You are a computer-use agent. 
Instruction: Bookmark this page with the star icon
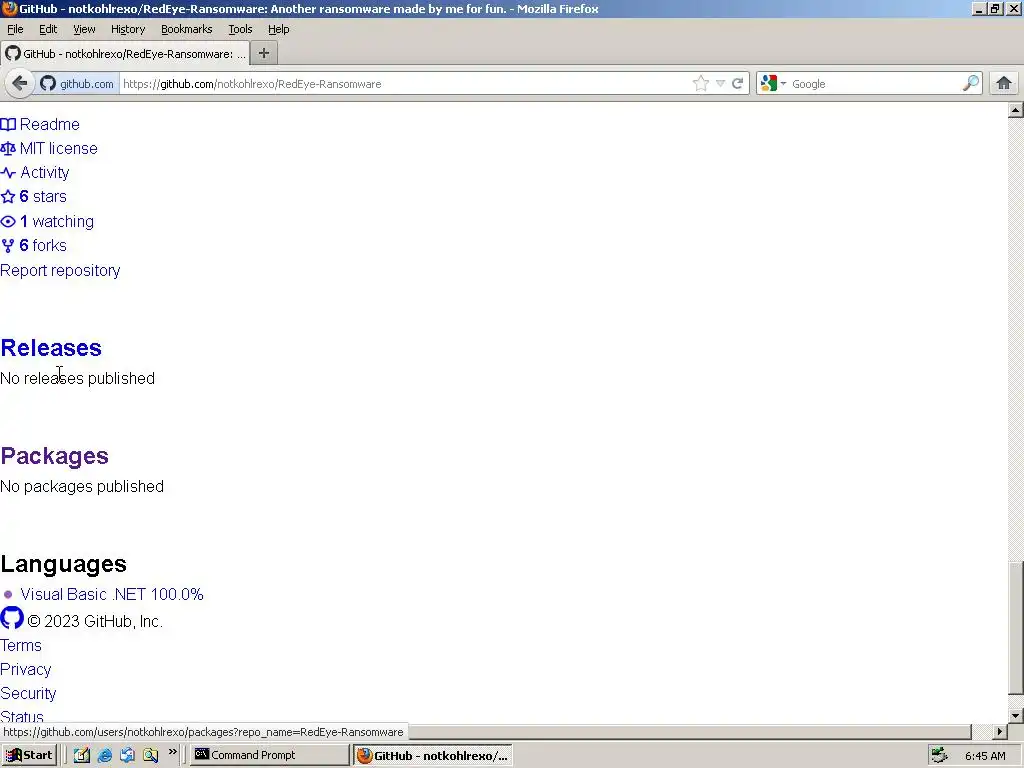[x=701, y=84]
